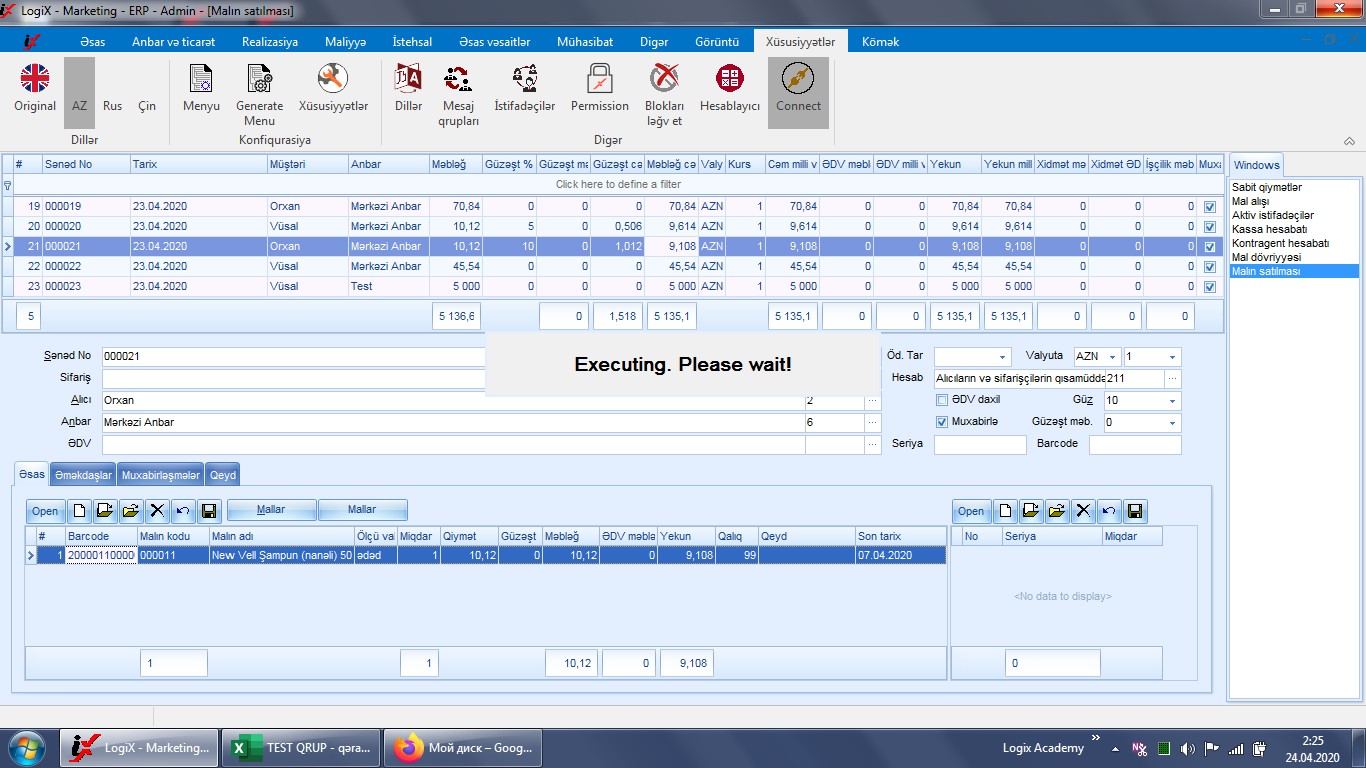Select the Original language flag icon

click(x=35, y=80)
